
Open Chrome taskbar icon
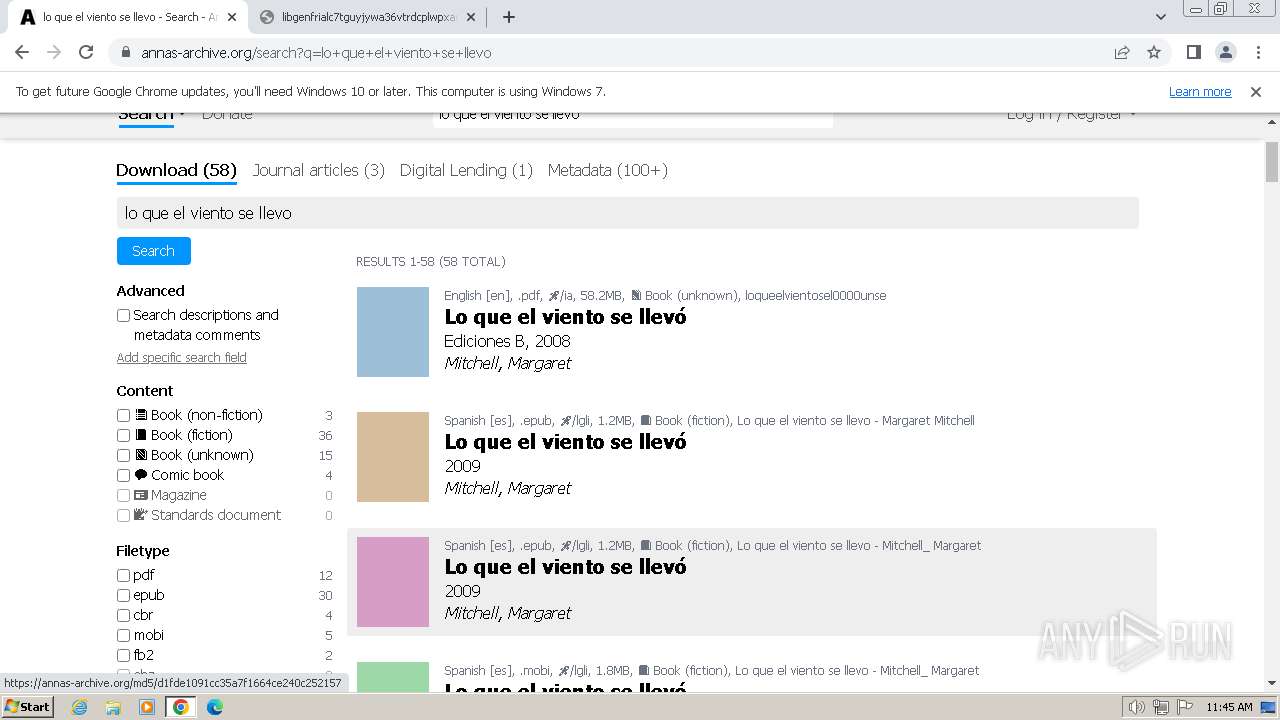180,707
